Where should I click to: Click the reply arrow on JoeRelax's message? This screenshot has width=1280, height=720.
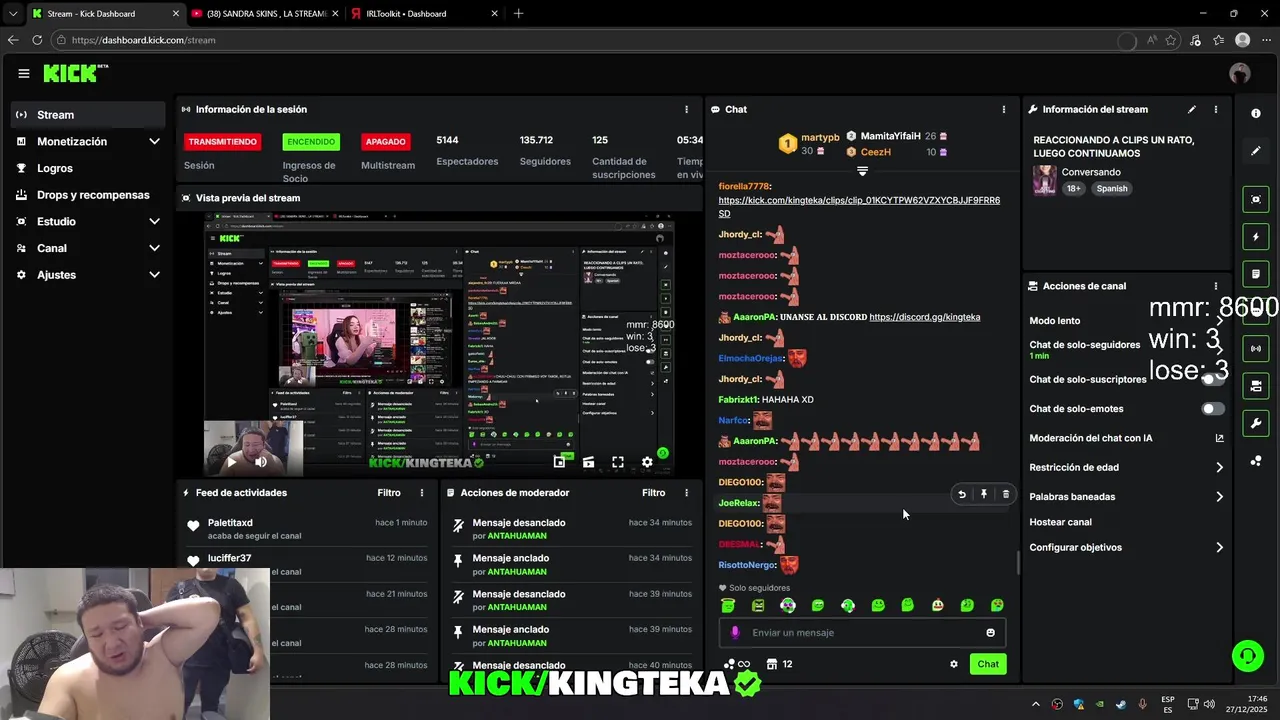962,494
